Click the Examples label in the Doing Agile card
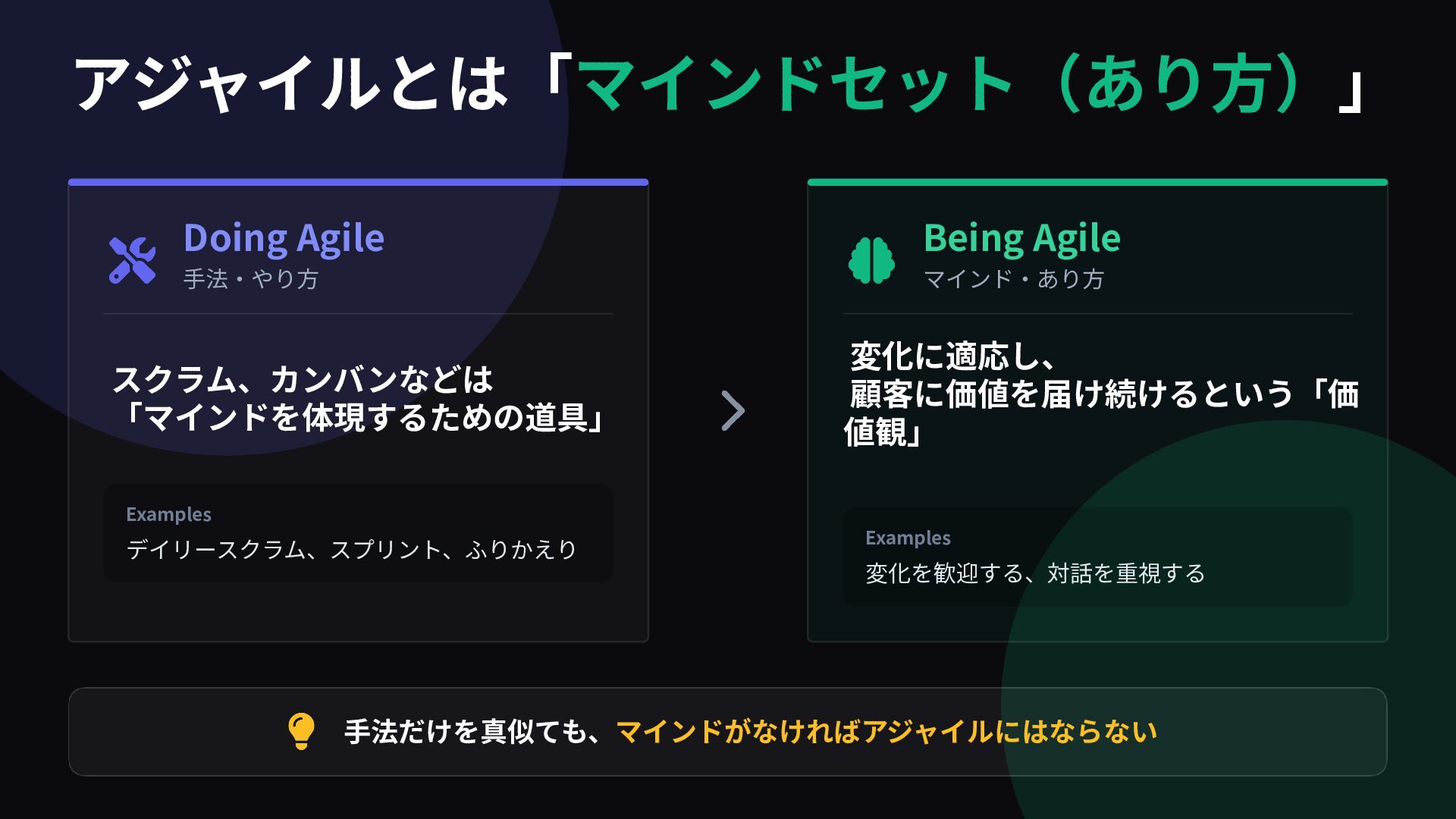The height and width of the screenshot is (819, 1456). click(168, 514)
